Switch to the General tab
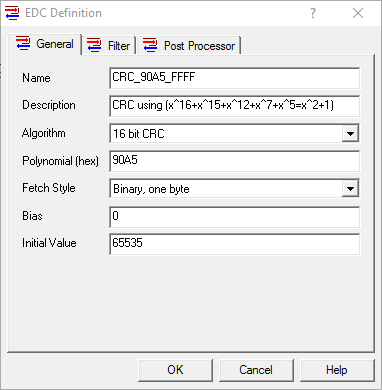Screen dimensions: 382x390 (45, 44)
